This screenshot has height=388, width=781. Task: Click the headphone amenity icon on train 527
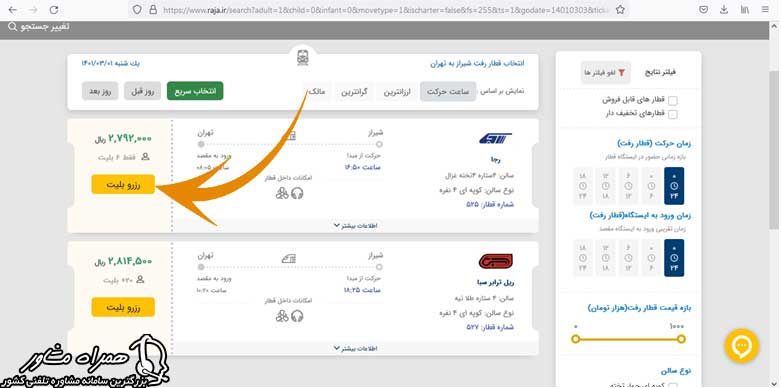click(x=297, y=316)
